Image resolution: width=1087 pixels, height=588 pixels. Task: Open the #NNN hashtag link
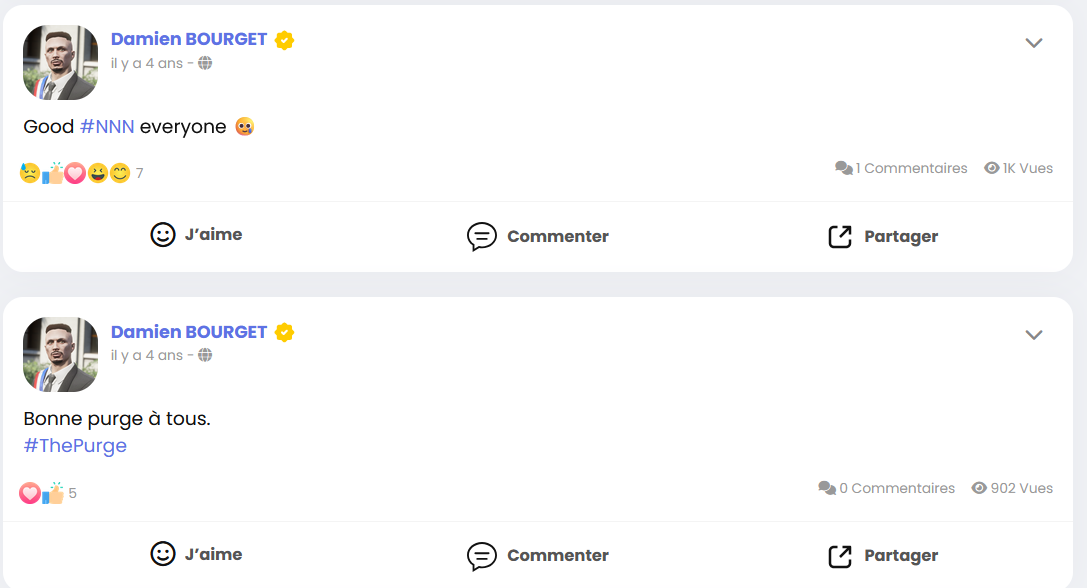tap(107, 127)
